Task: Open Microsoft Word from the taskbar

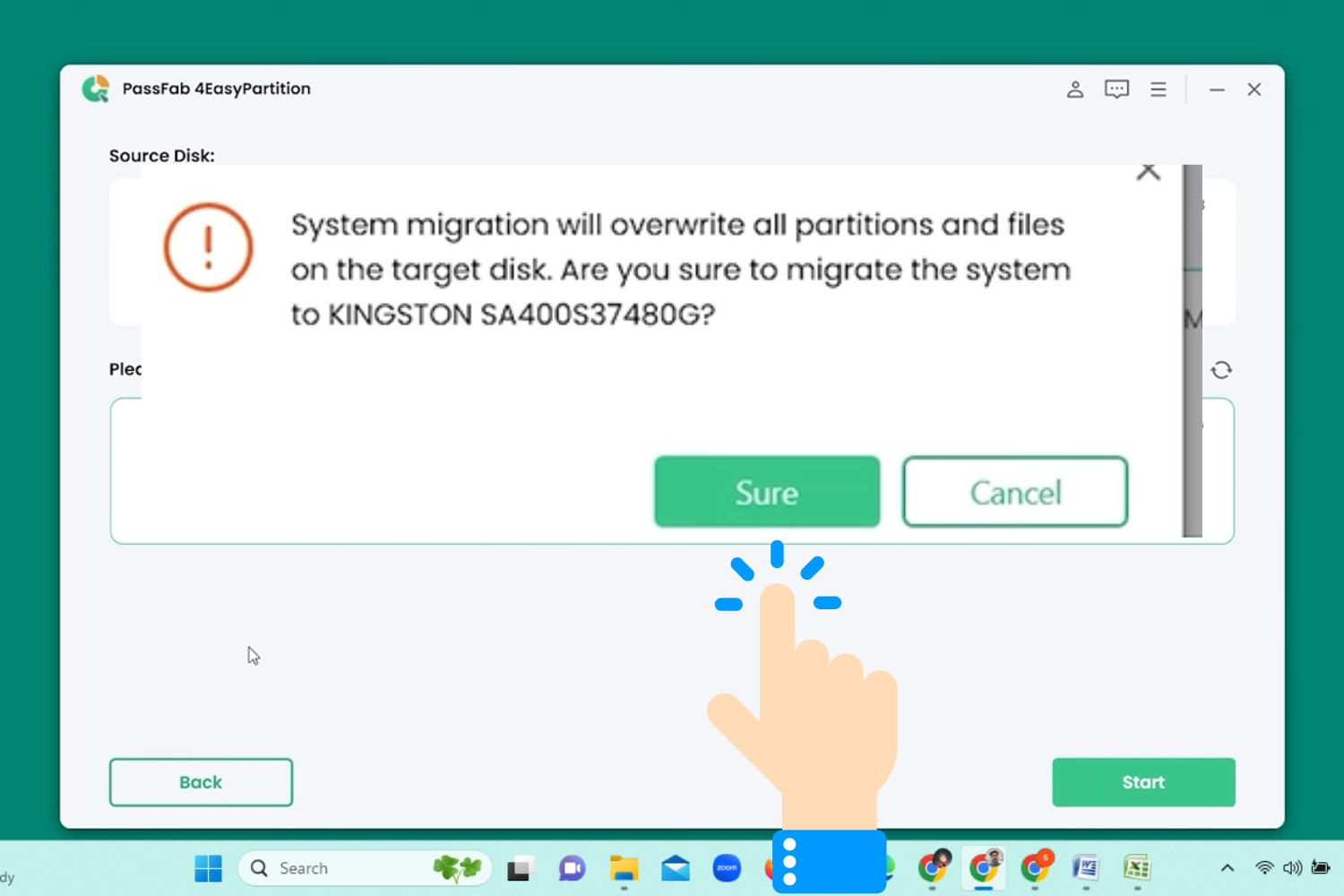Action: 1086,868
